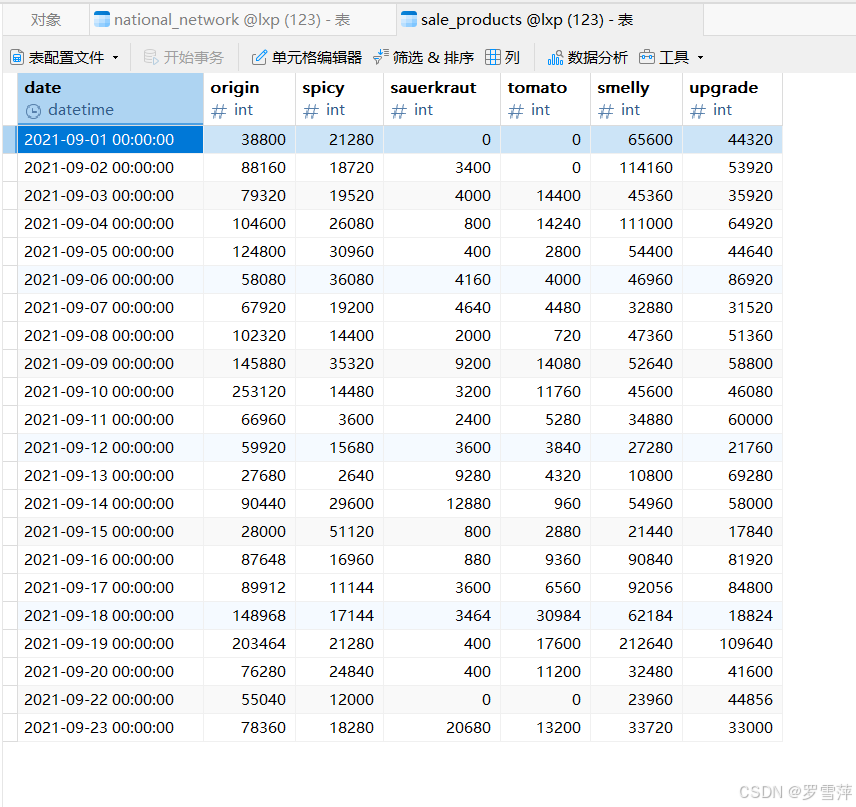856x807 pixels.
Task: Click the upgrade column header
Action: pyautogui.click(x=732, y=99)
